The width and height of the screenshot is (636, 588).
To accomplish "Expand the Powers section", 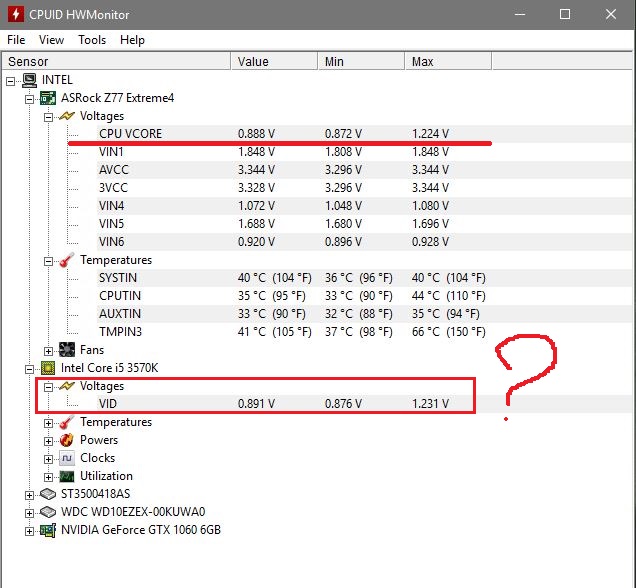I will coord(48,441).
